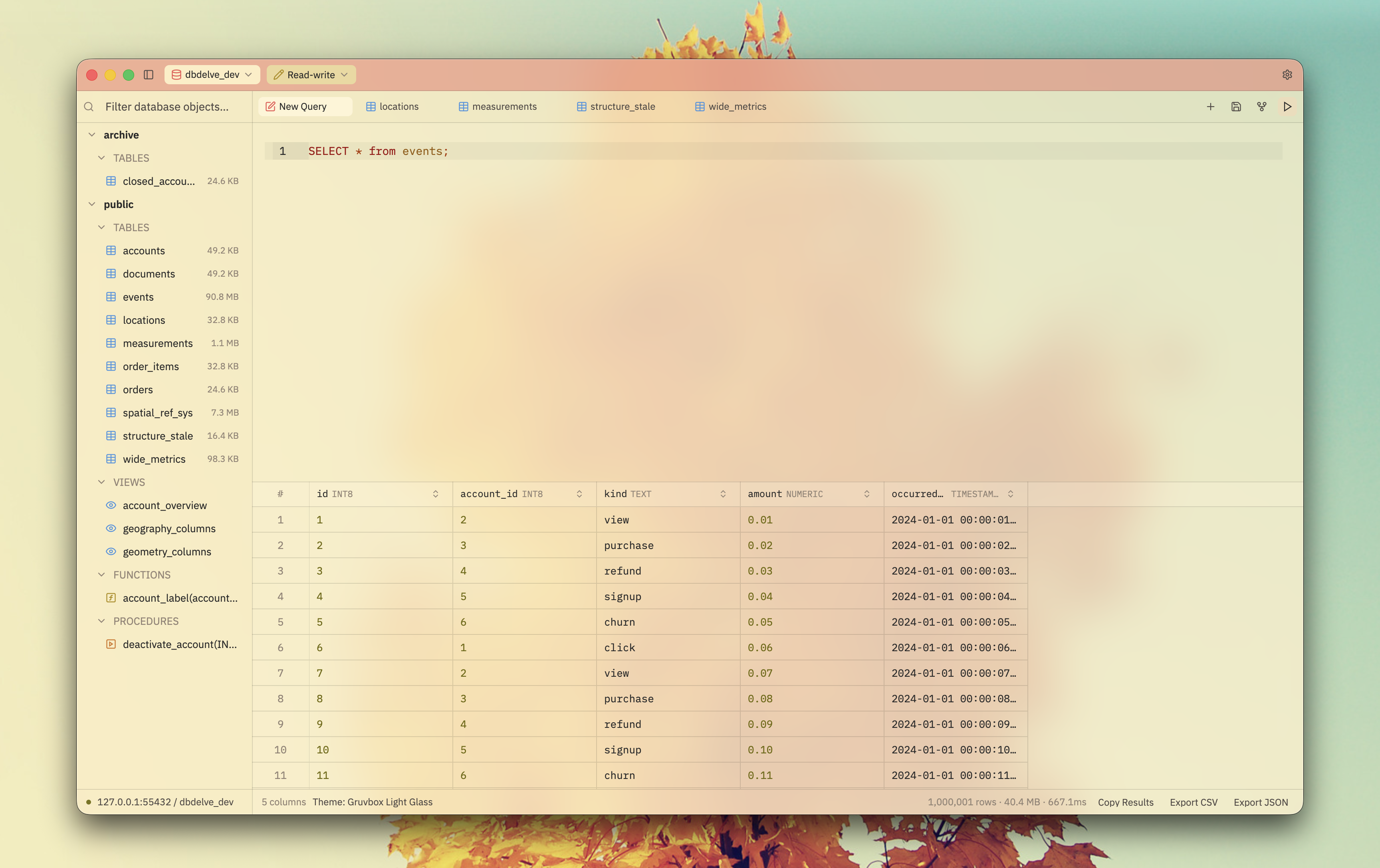Collapse the VIEWS section
The width and height of the screenshot is (1380, 868).
[x=101, y=482]
